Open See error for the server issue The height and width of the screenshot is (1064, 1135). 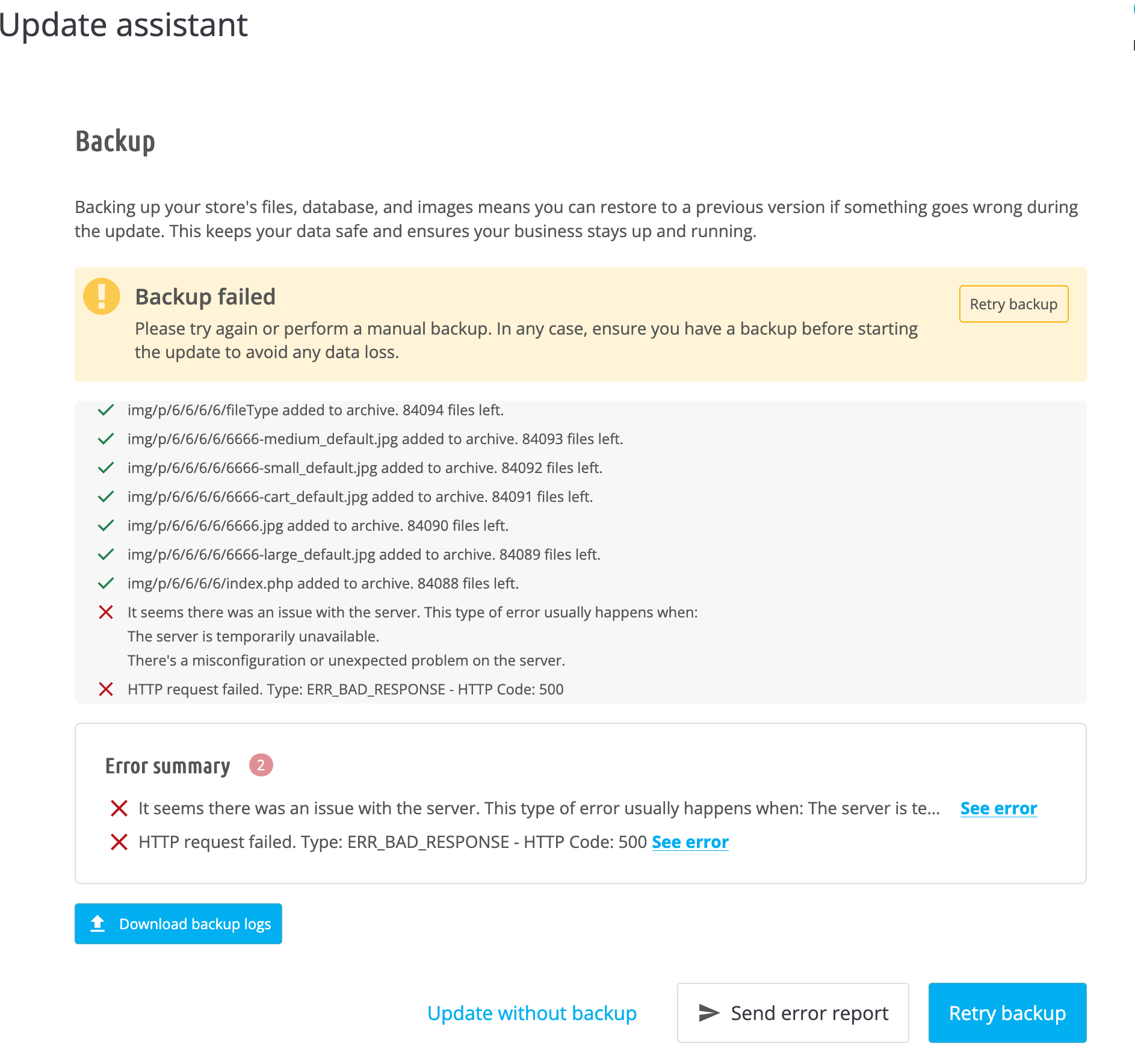click(998, 808)
